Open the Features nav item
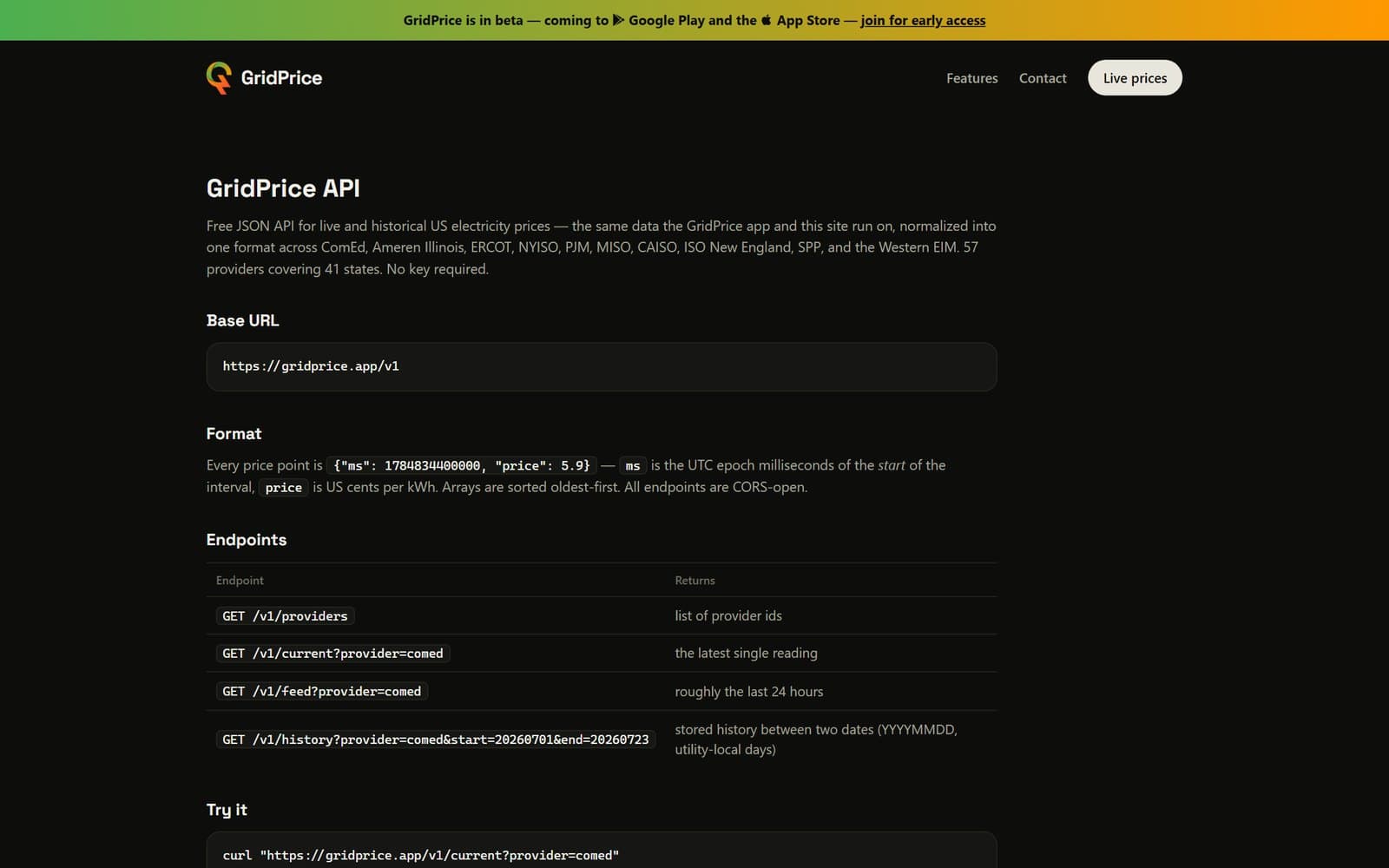This screenshot has width=1389, height=868. pos(971,78)
